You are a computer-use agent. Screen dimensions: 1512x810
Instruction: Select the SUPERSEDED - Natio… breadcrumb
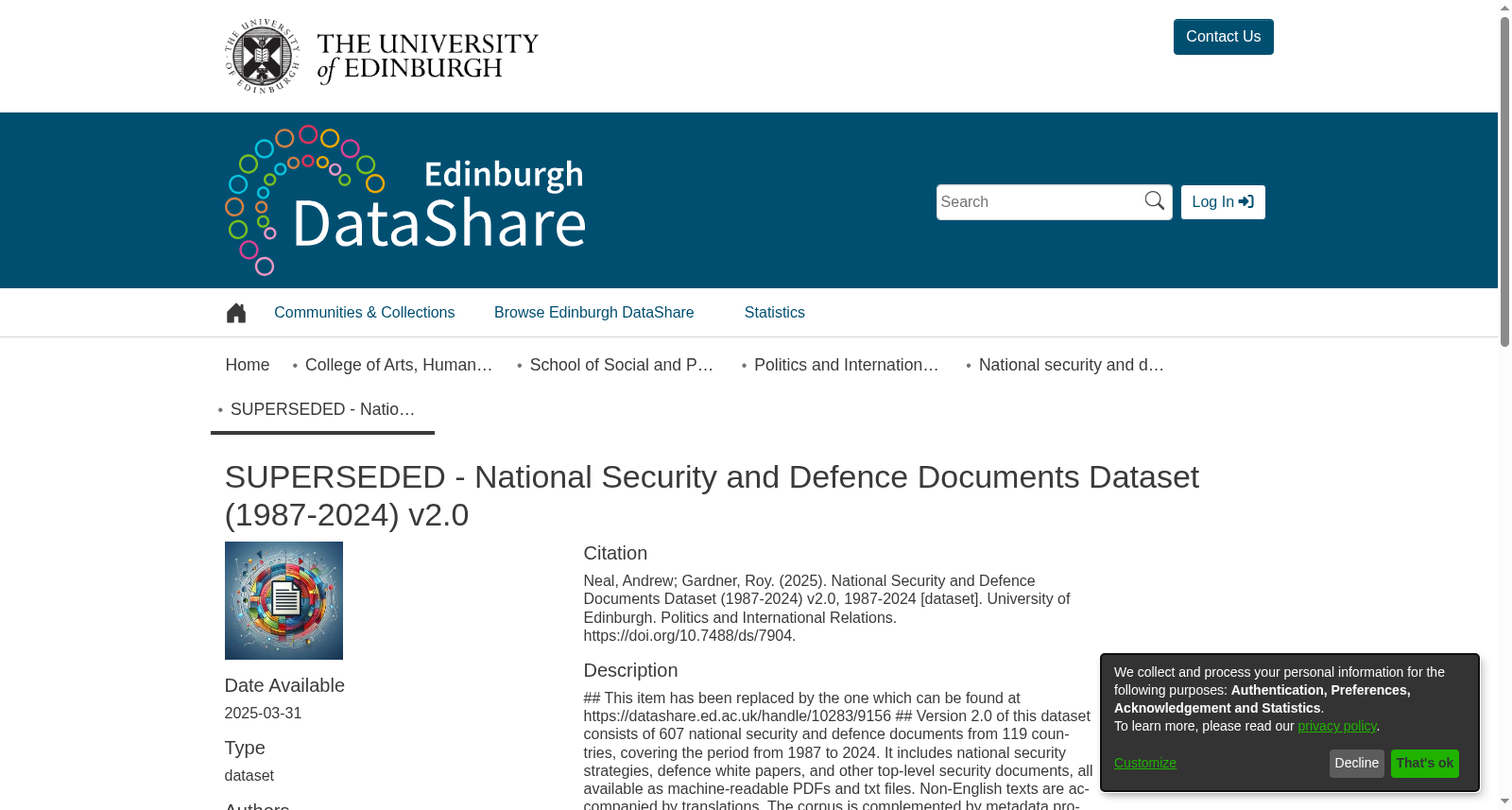click(323, 409)
